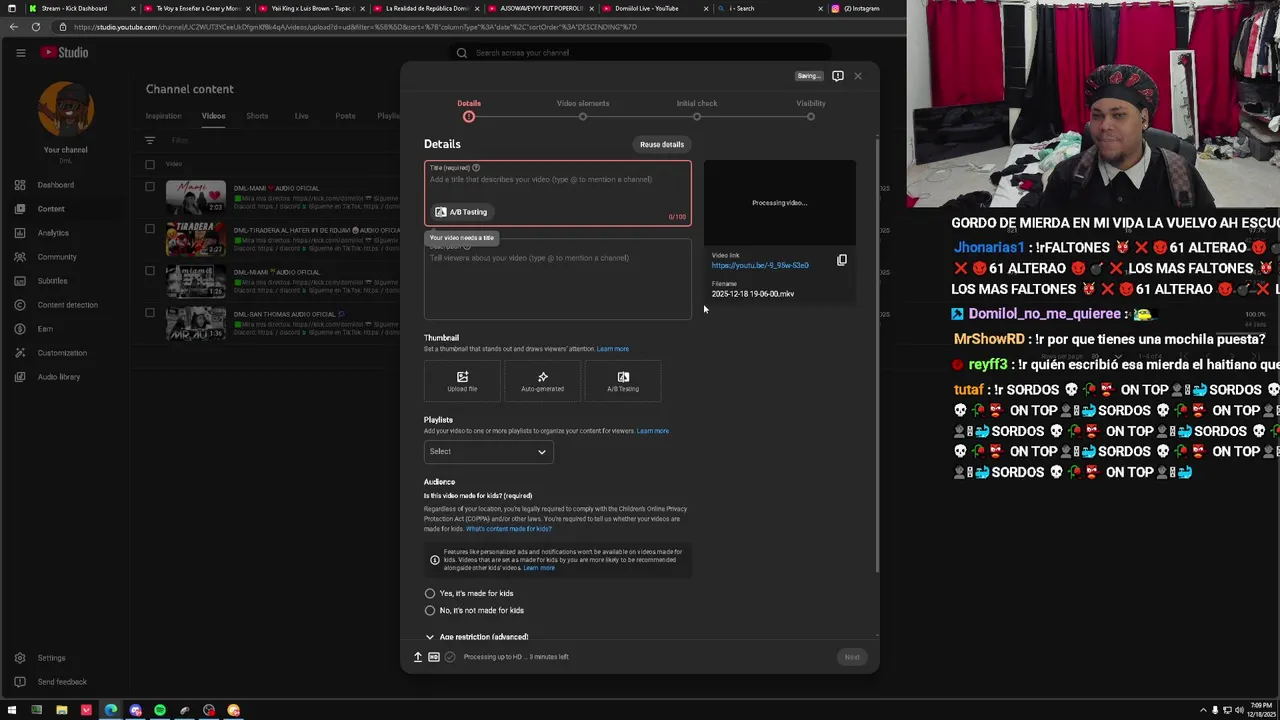Viewport: 1280px width, 720px height.
Task: Open Subtitles in the Studio sidebar
Action: pos(52,281)
